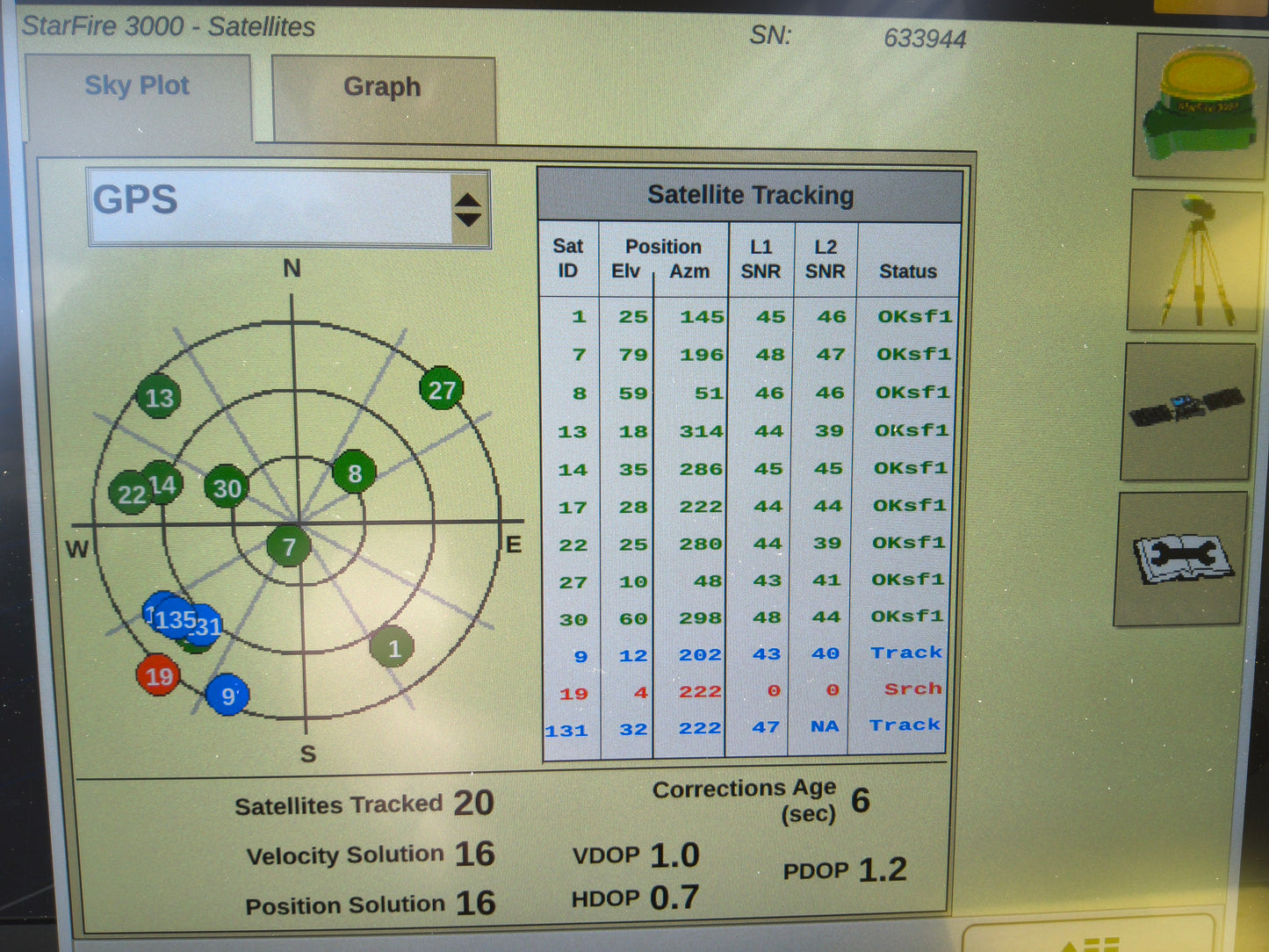Select satellite 1 on the sky plot

click(x=393, y=648)
